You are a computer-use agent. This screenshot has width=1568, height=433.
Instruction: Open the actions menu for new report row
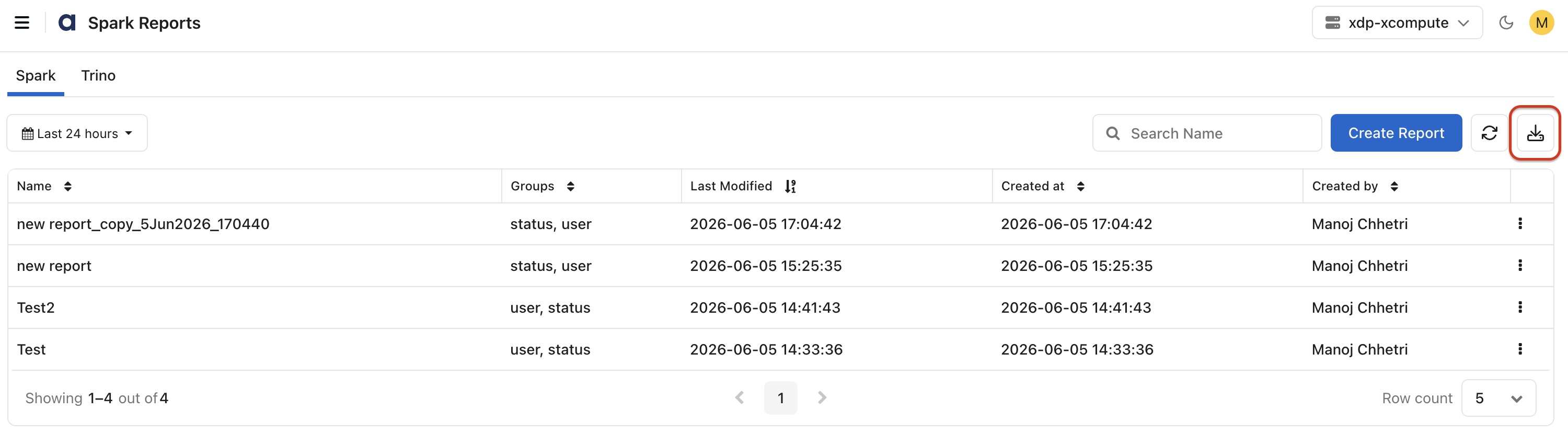[1520, 266]
